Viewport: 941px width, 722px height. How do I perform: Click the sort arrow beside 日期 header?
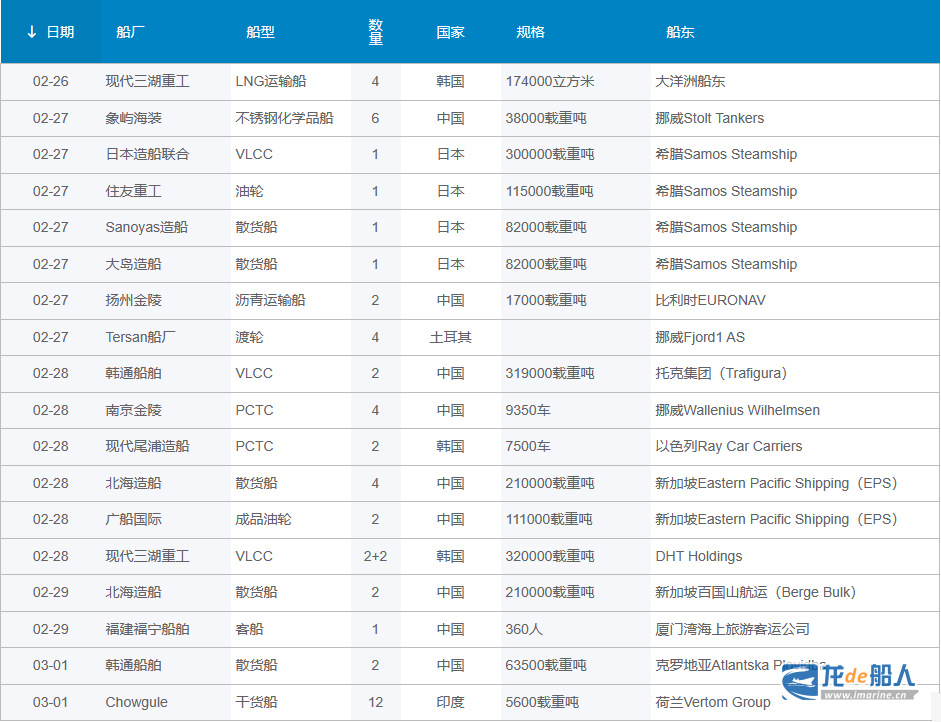pos(32,32)
